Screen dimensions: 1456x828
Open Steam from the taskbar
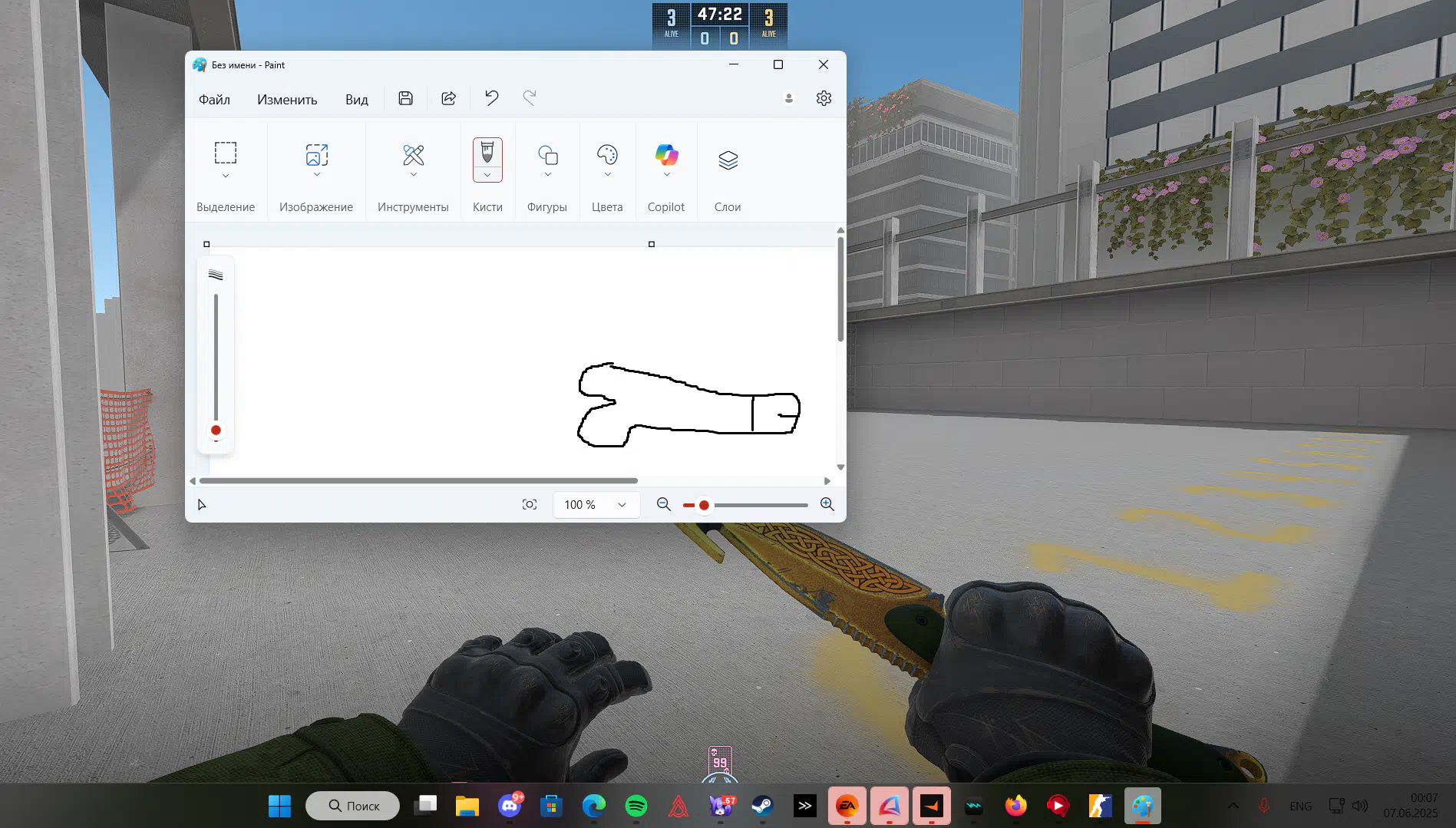[762, 806]
